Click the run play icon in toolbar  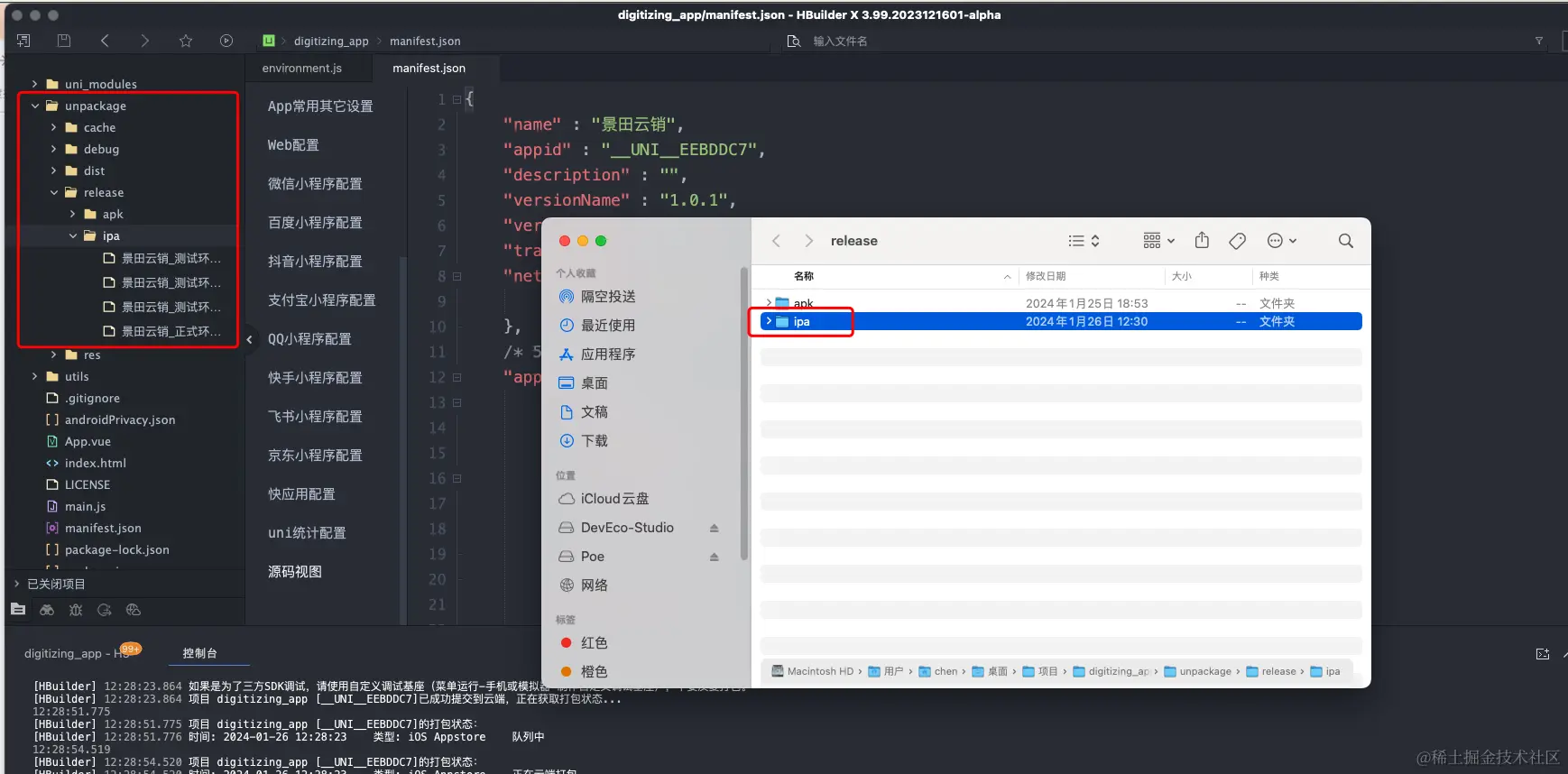(x=226, y=41)
